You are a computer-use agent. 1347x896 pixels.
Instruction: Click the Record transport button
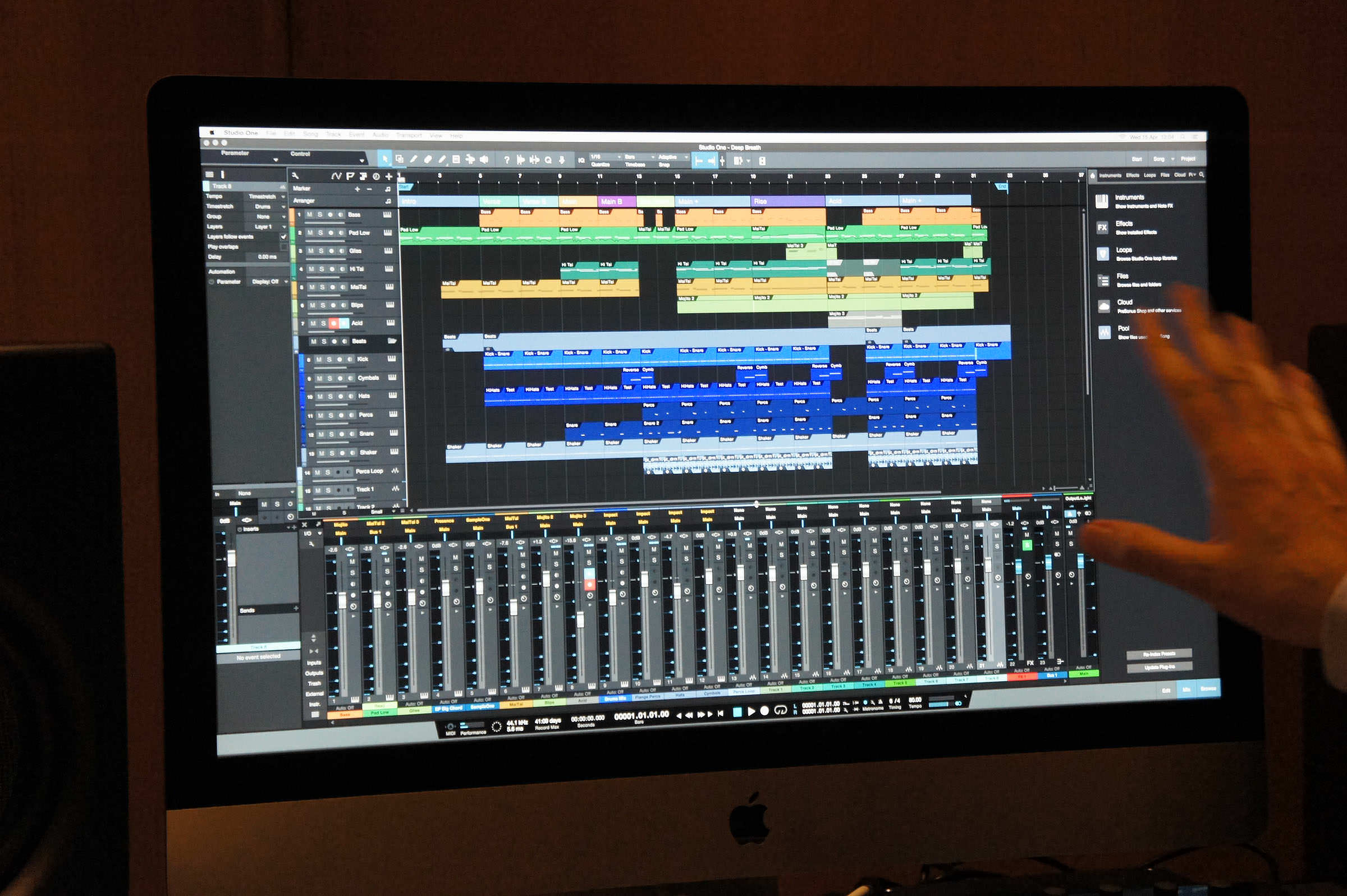pos(764,710)
